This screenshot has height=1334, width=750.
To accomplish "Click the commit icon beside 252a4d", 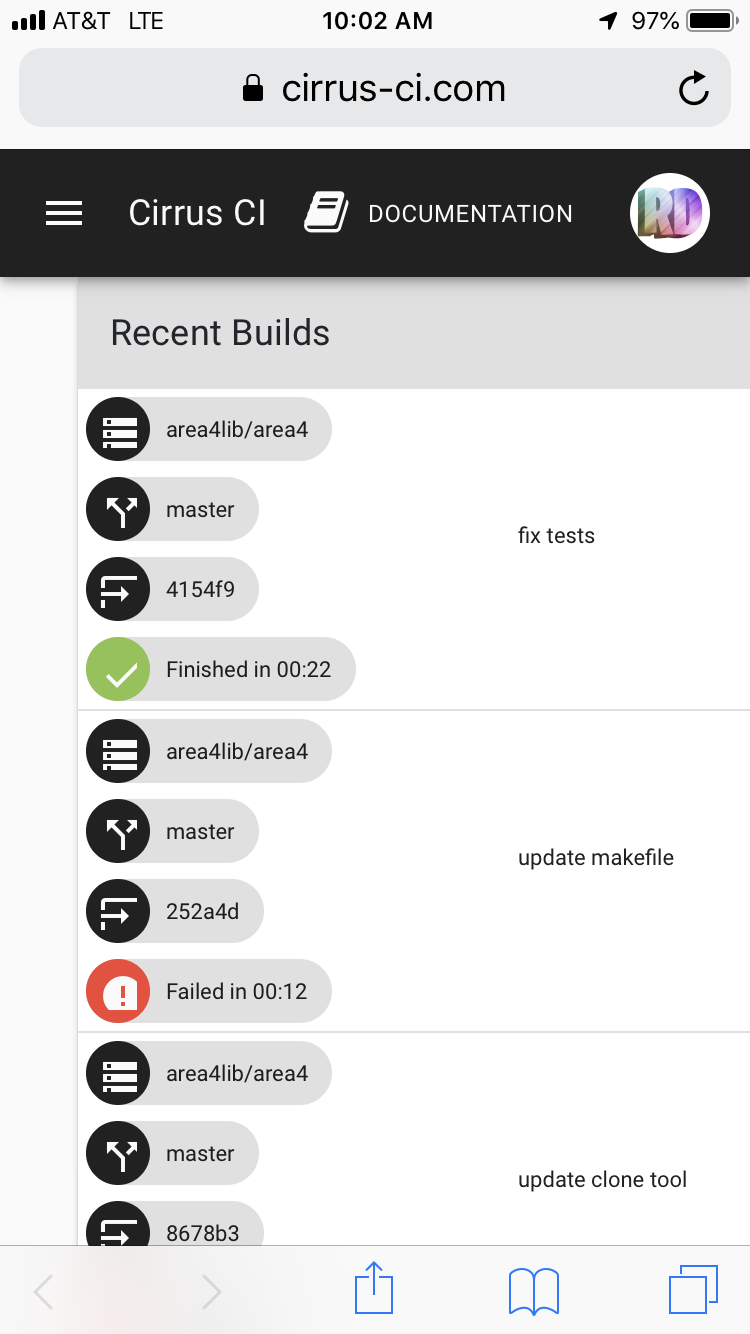I will [118, 910].
